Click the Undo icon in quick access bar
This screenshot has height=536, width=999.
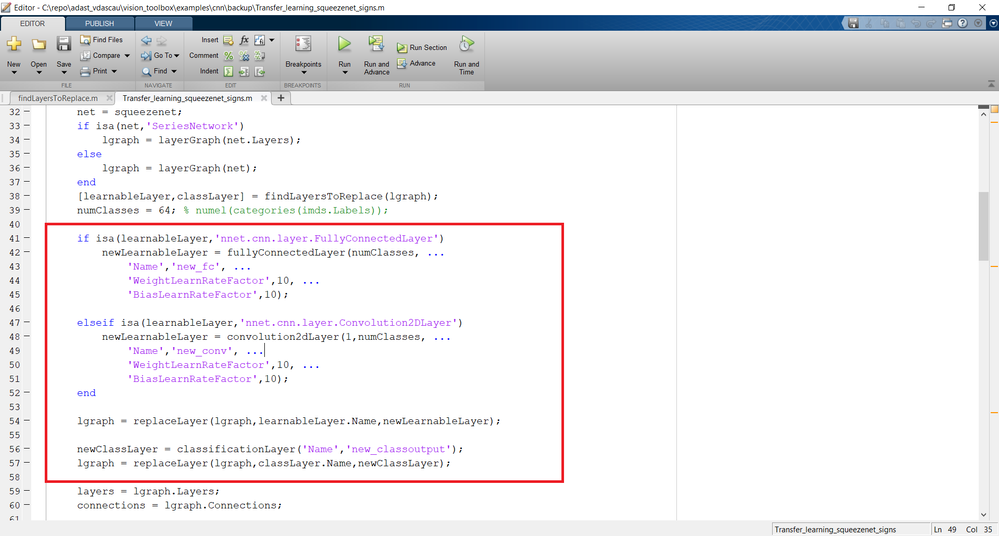(916, 23)
